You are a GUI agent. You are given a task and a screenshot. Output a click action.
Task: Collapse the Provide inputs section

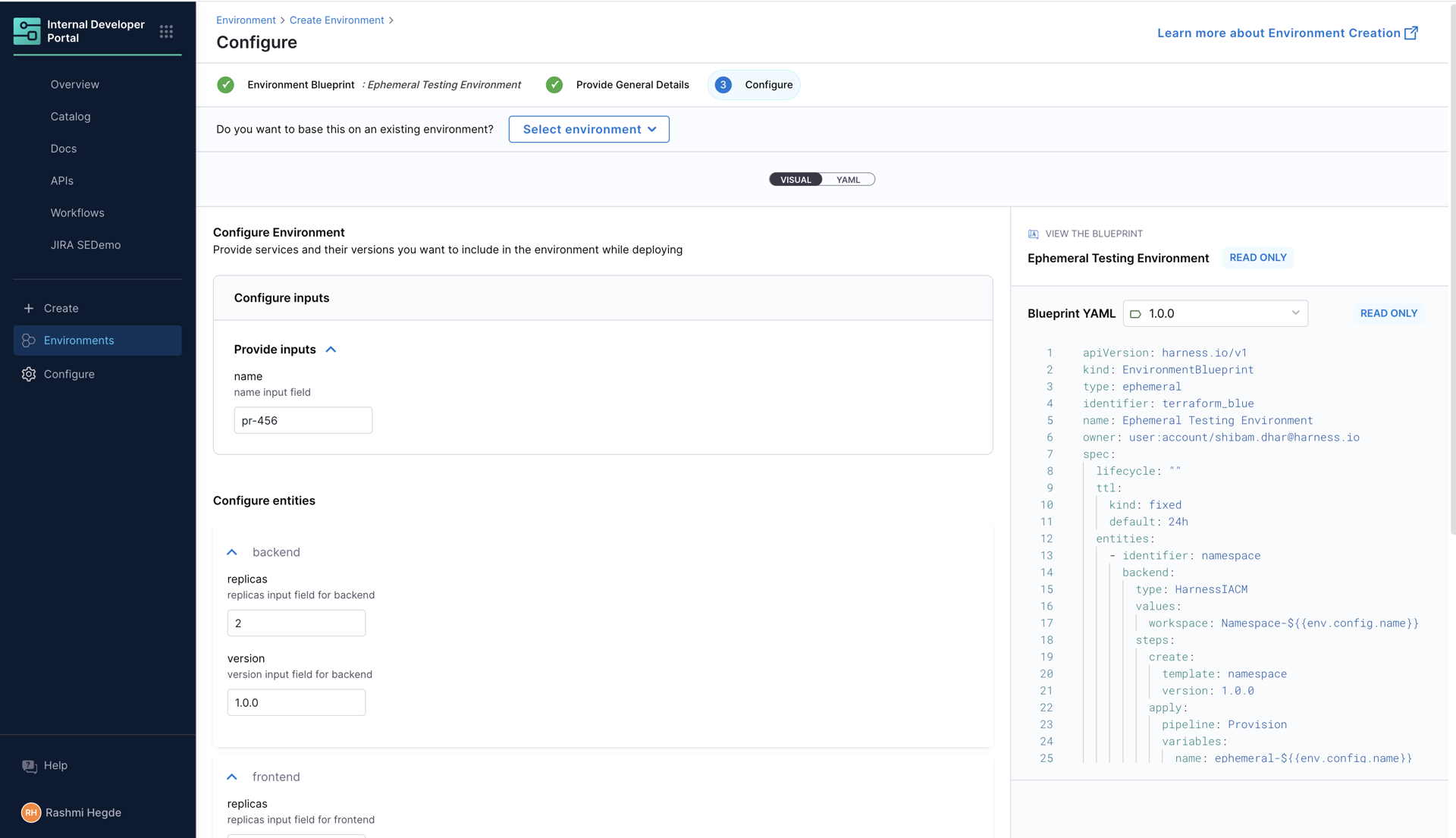click(331, 350)
